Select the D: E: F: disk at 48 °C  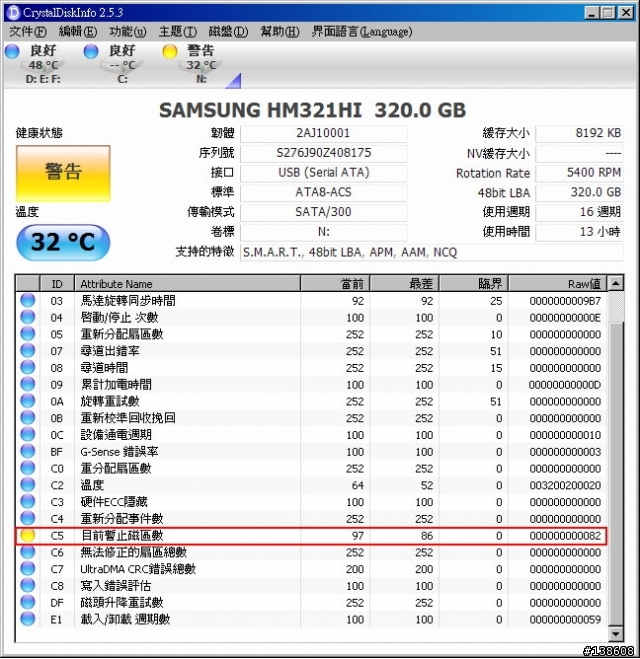43,63
